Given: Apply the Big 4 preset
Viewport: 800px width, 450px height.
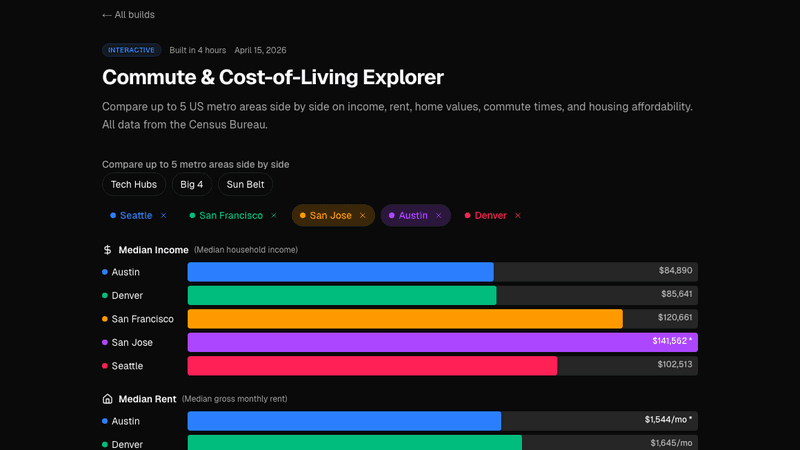Looking at the screenshot, I should click(191, 184).
